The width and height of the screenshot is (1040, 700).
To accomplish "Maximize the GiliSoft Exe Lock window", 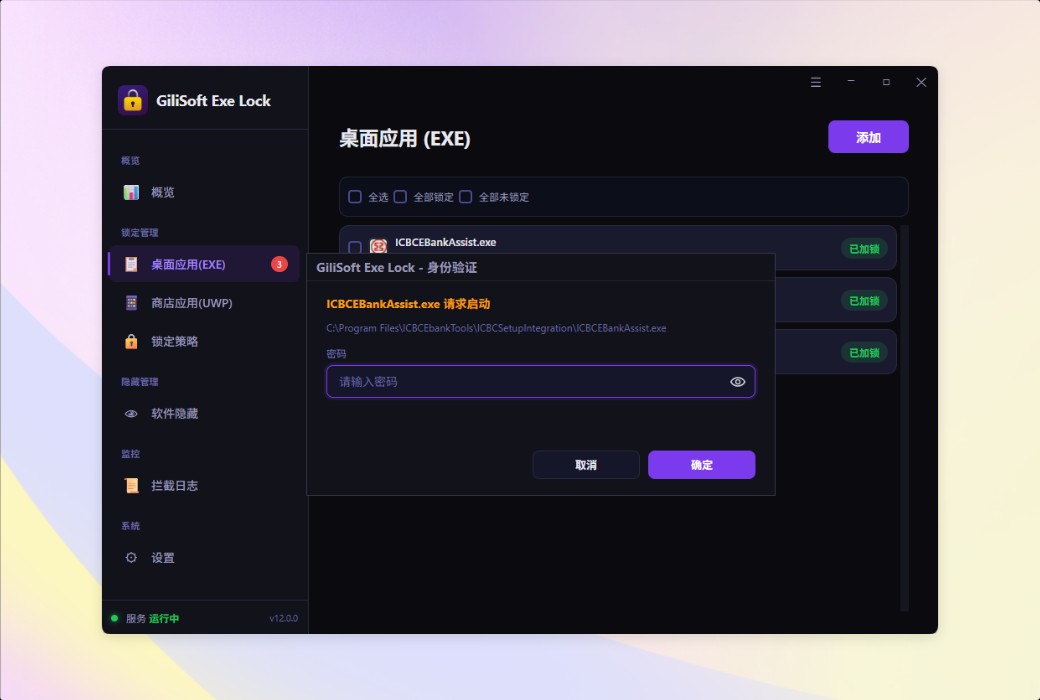I will [x=886, y=82].
